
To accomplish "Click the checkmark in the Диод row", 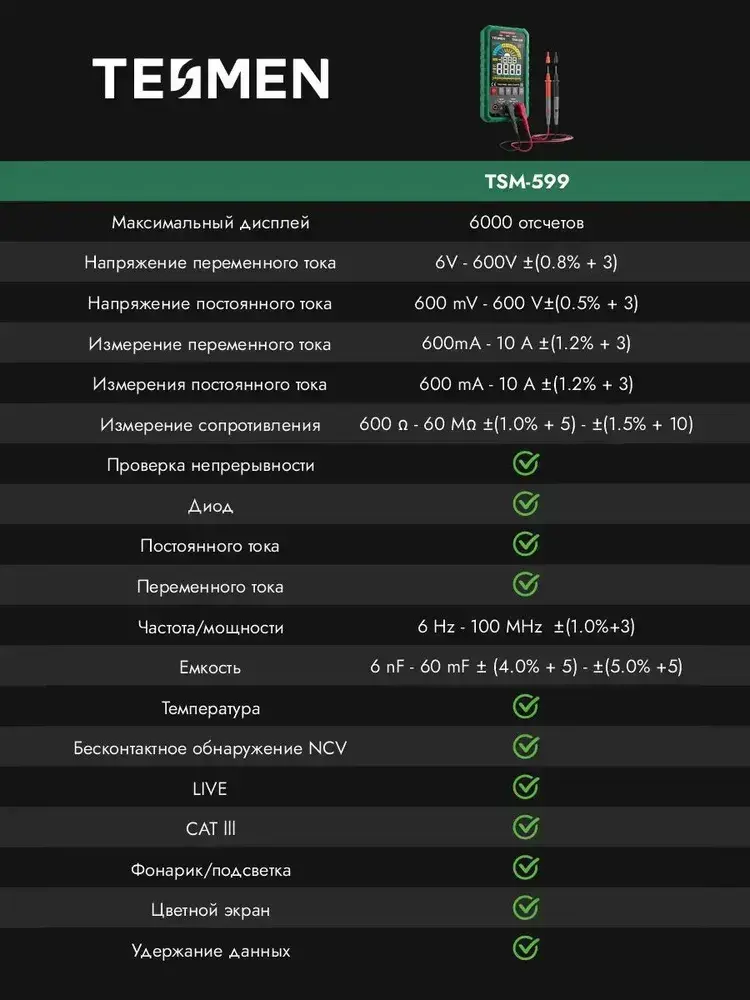I will coord(526,504).
